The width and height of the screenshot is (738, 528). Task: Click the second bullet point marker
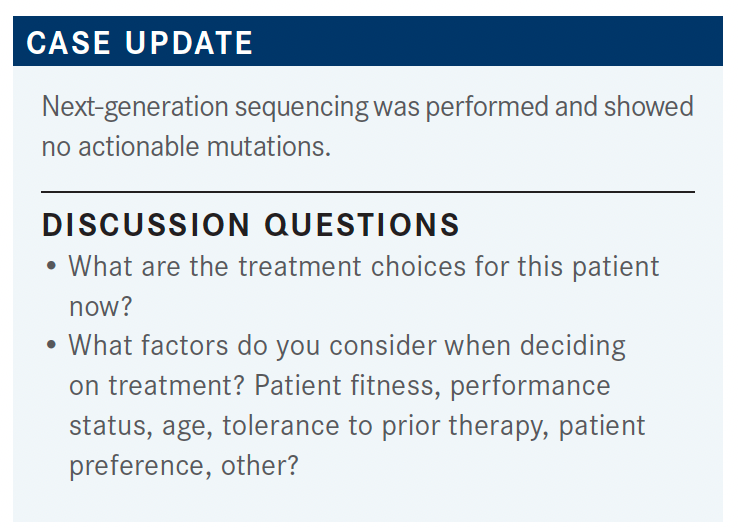click(x=51, y=345)
